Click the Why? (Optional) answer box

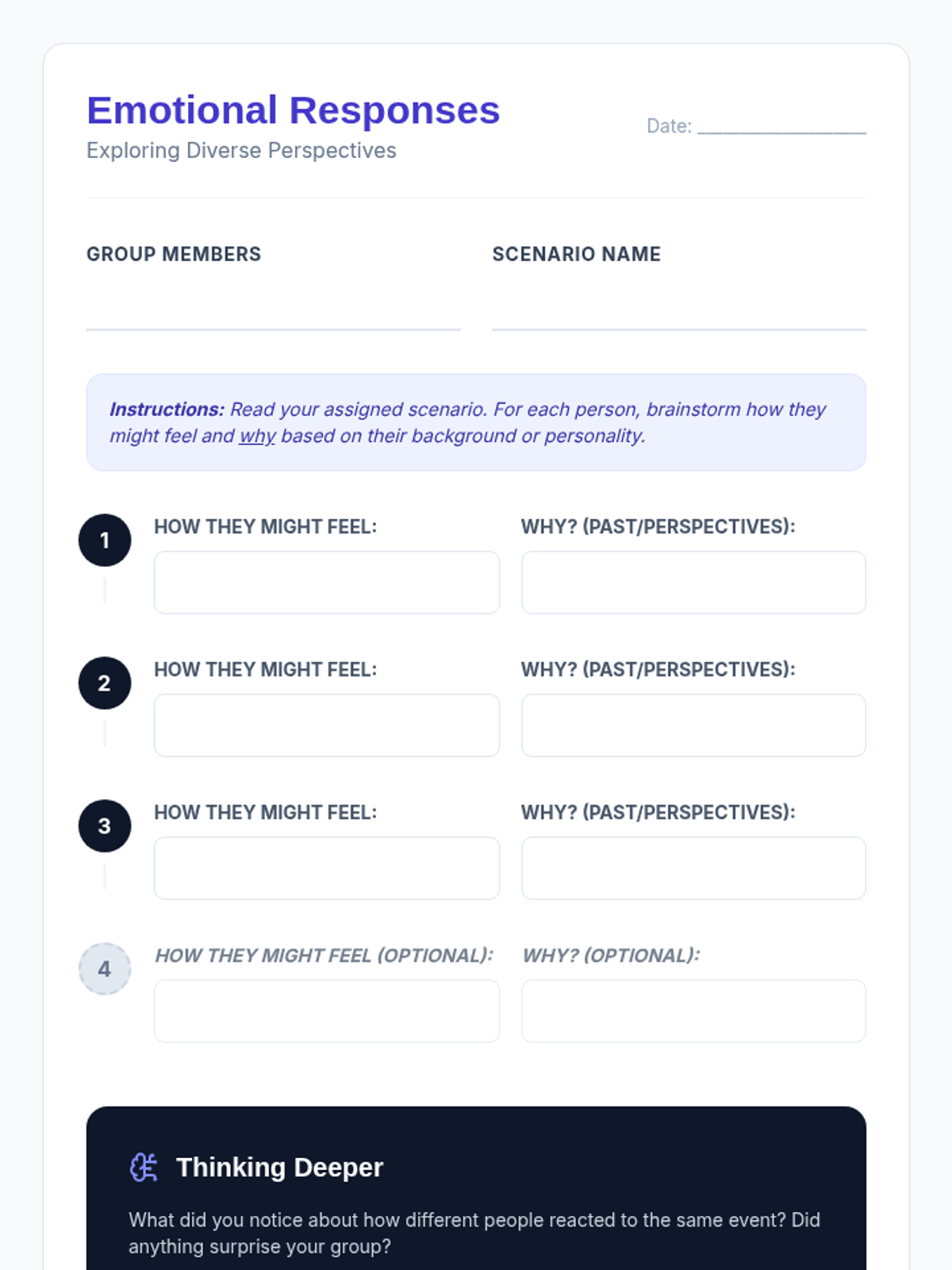693,1011
